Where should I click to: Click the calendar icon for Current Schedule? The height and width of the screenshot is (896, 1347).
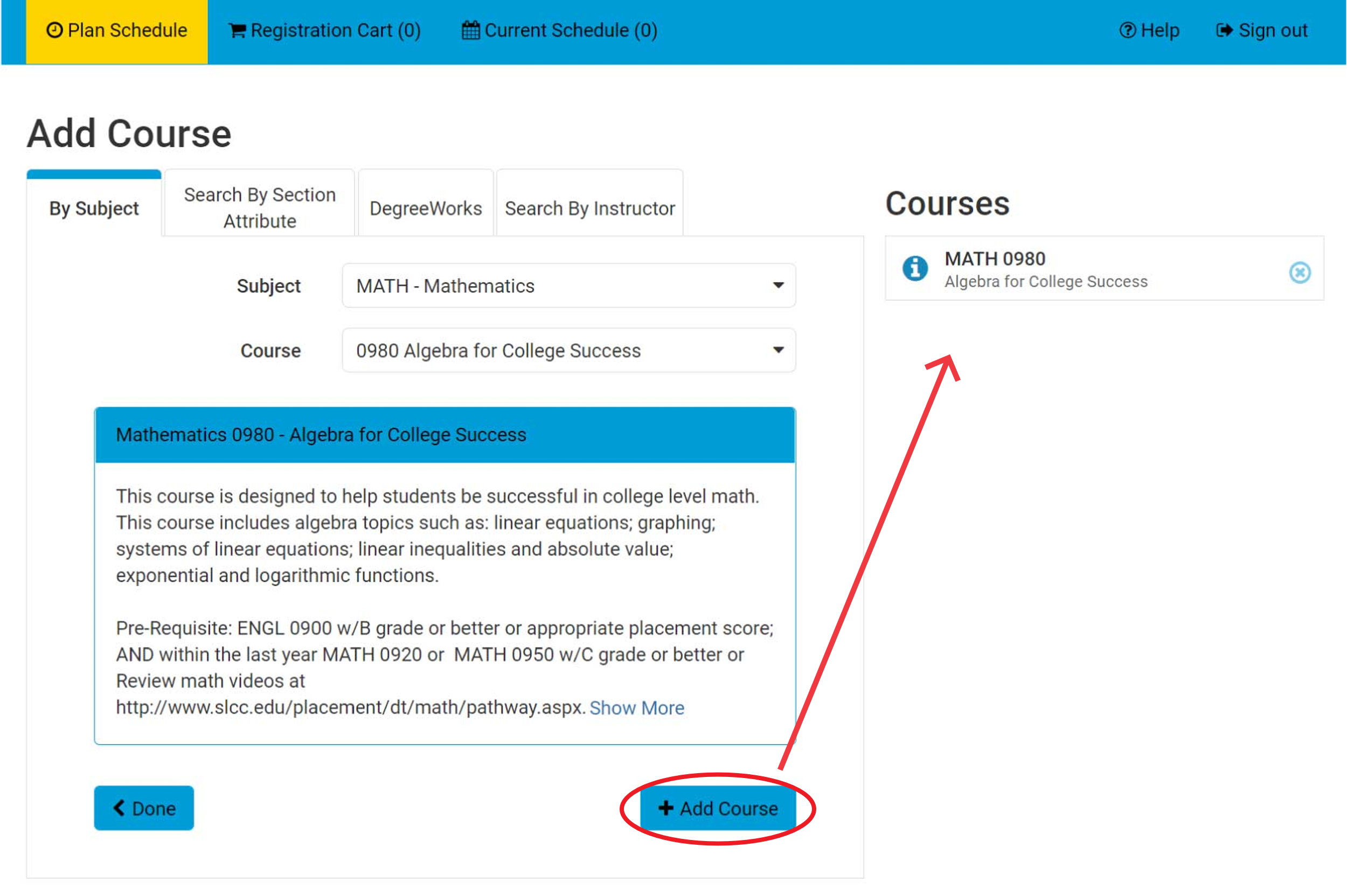tap(470, 30)
